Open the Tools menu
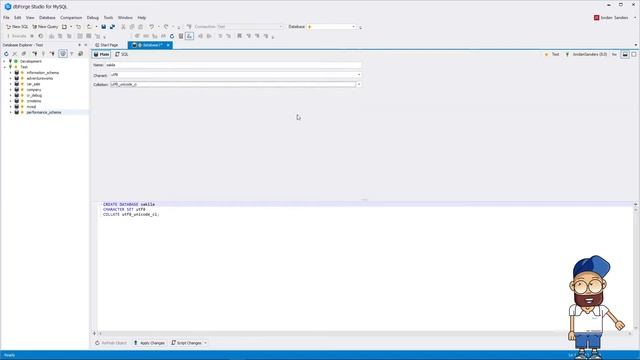The height and width of the screenshot is (360, 640). [108, 18]
